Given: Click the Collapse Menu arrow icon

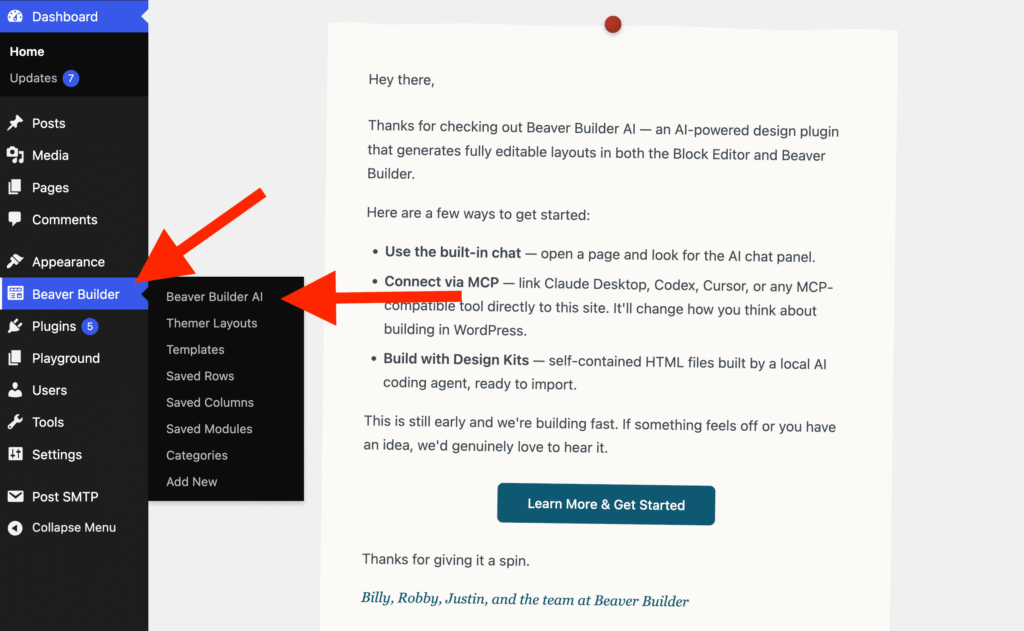Looking at the screenshot, I should click(x=15, y=528).
